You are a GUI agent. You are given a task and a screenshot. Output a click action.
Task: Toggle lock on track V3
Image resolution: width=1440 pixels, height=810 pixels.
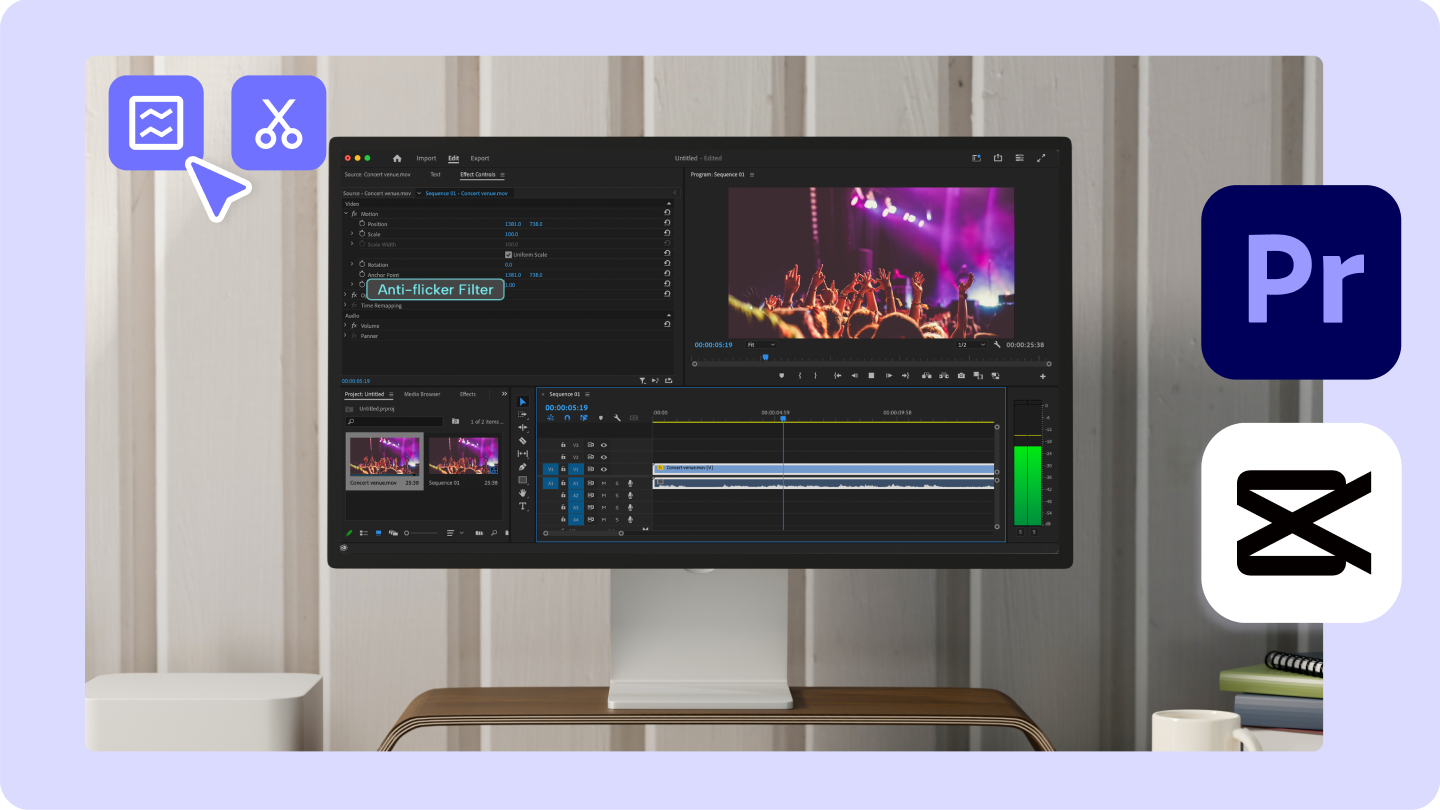click(564, 445)
